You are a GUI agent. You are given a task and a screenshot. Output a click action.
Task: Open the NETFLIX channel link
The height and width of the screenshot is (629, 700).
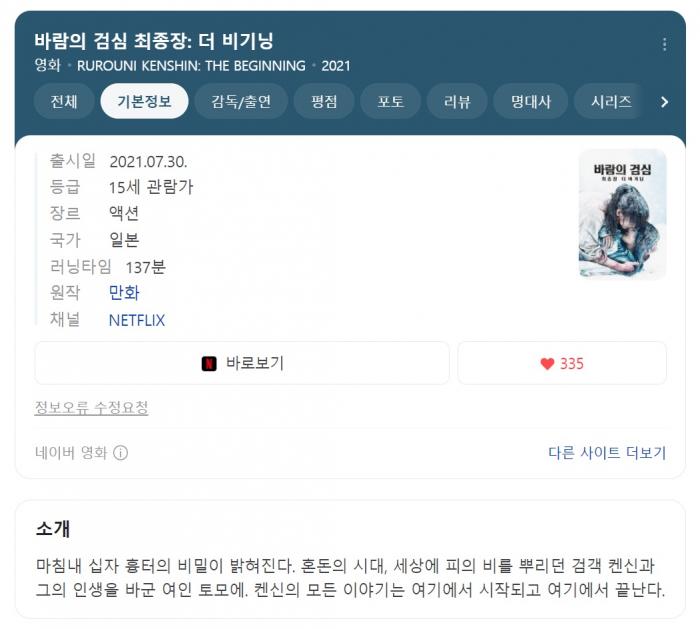(x=137, y=320)
